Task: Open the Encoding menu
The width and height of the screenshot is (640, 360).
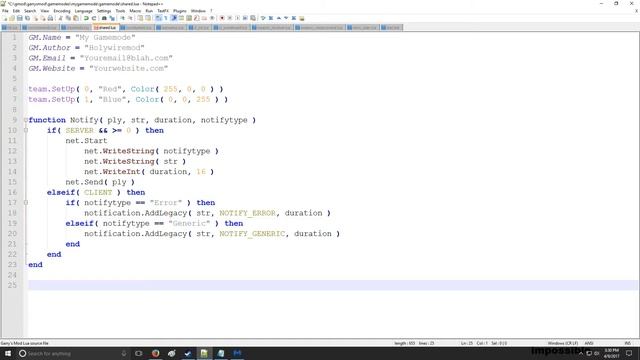Action: tap(62, 11)
